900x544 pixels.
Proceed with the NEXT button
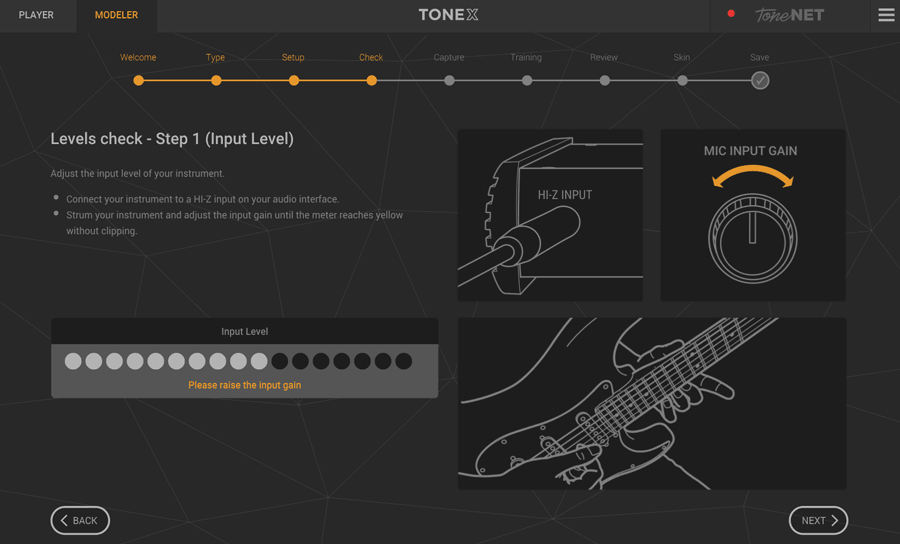tap(818, 520)
